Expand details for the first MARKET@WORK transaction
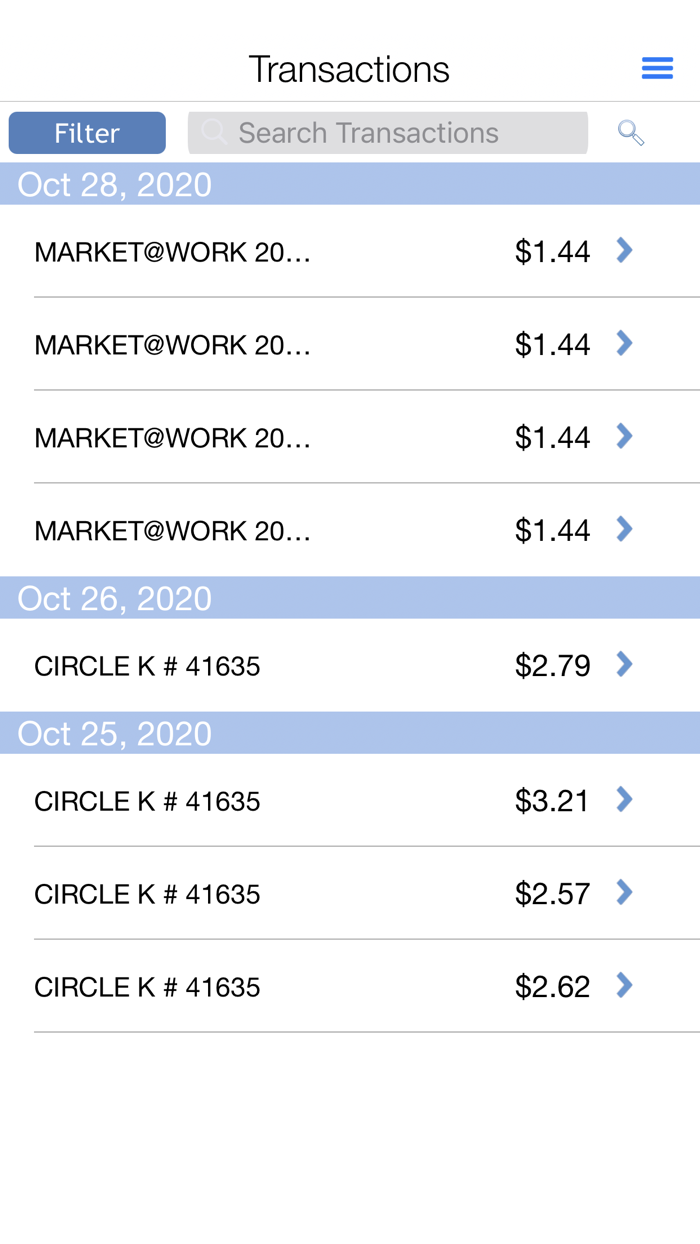Viewport: 700px width, 1244px height. [623, 250]
